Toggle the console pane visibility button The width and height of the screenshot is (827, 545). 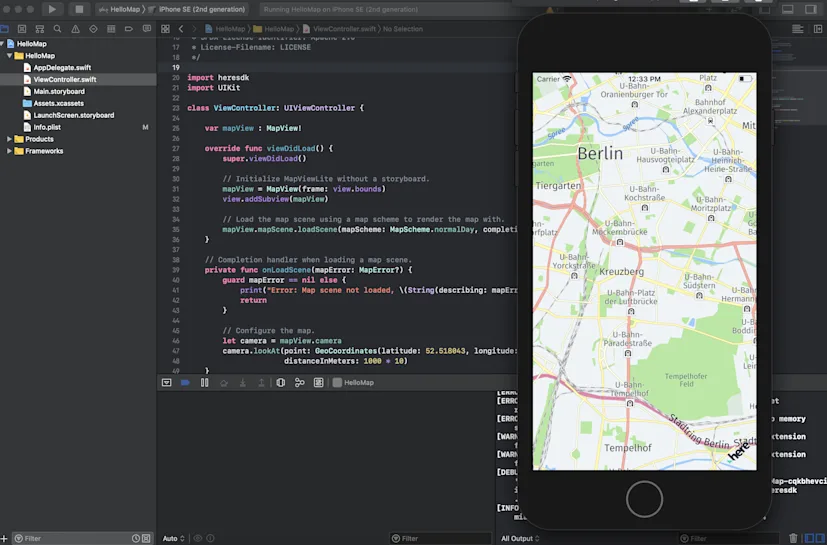[819, 538]
